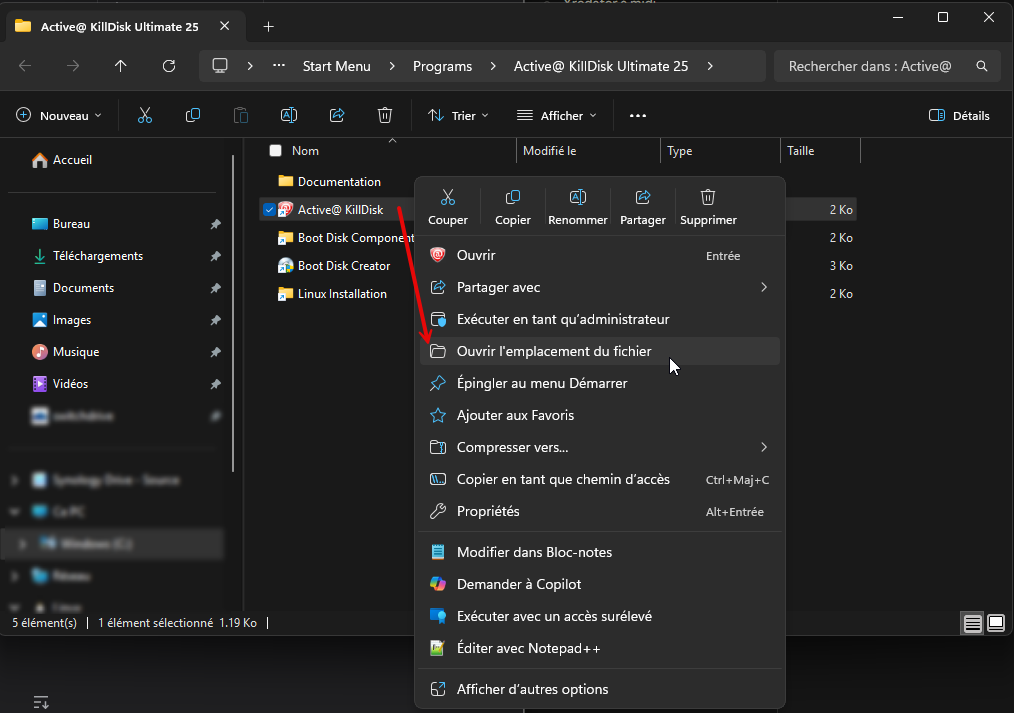Image resolution: width=1014 pixels, height=713 pixels.
Task: Uncheck the Active@ KillDisk item checkbox
Action: point(269,209)
